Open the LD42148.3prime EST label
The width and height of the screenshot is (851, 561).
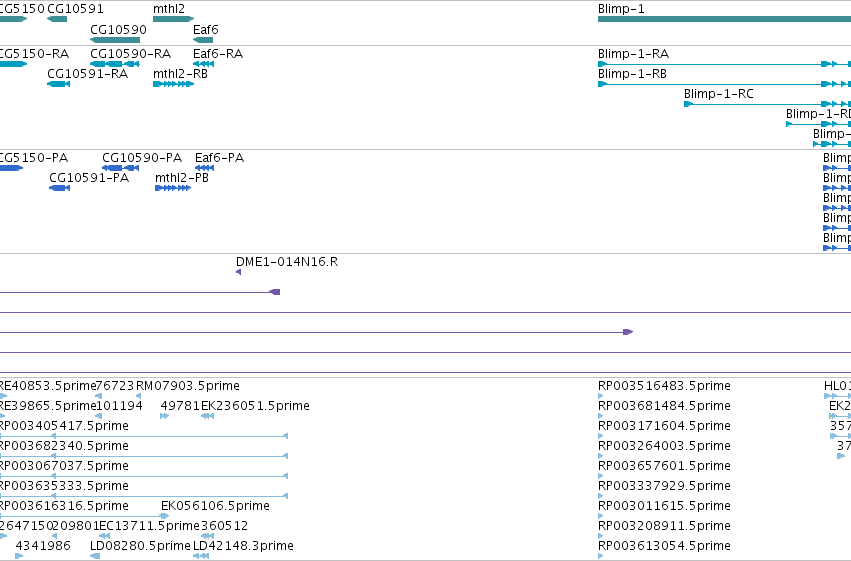[243, 546]
